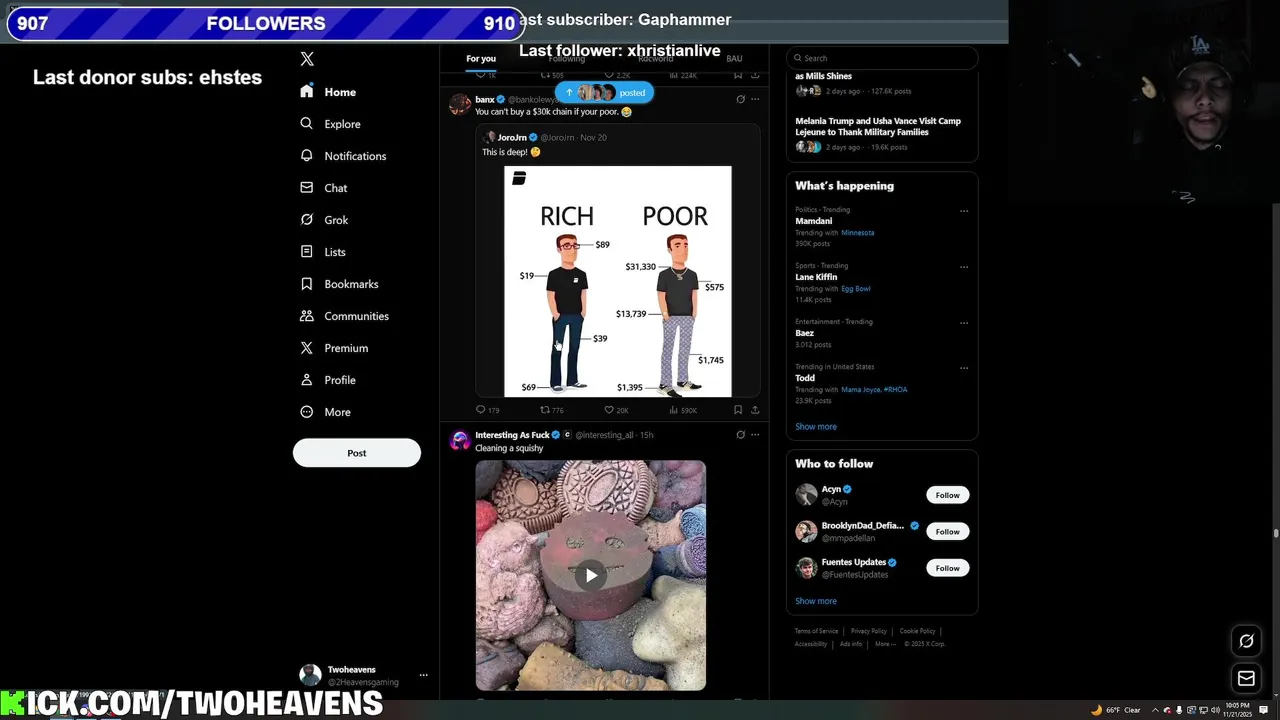Open account switcher dots next to Twoheavens
This screenshot has width=1280, height=720.
(423, 675)
